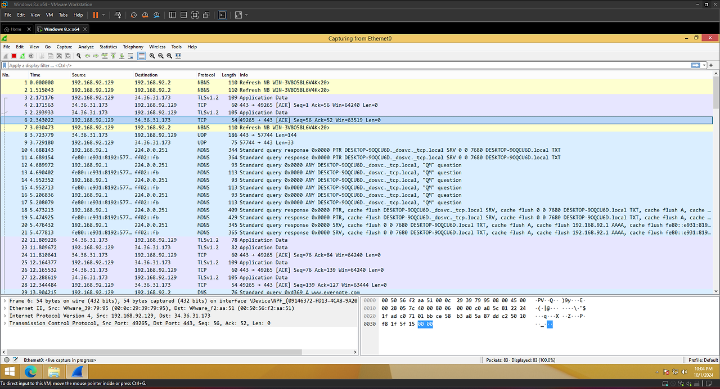This screenshot has height=389, width=720.
Task: Open Wireshark Wireless menu
Action: 157,47
